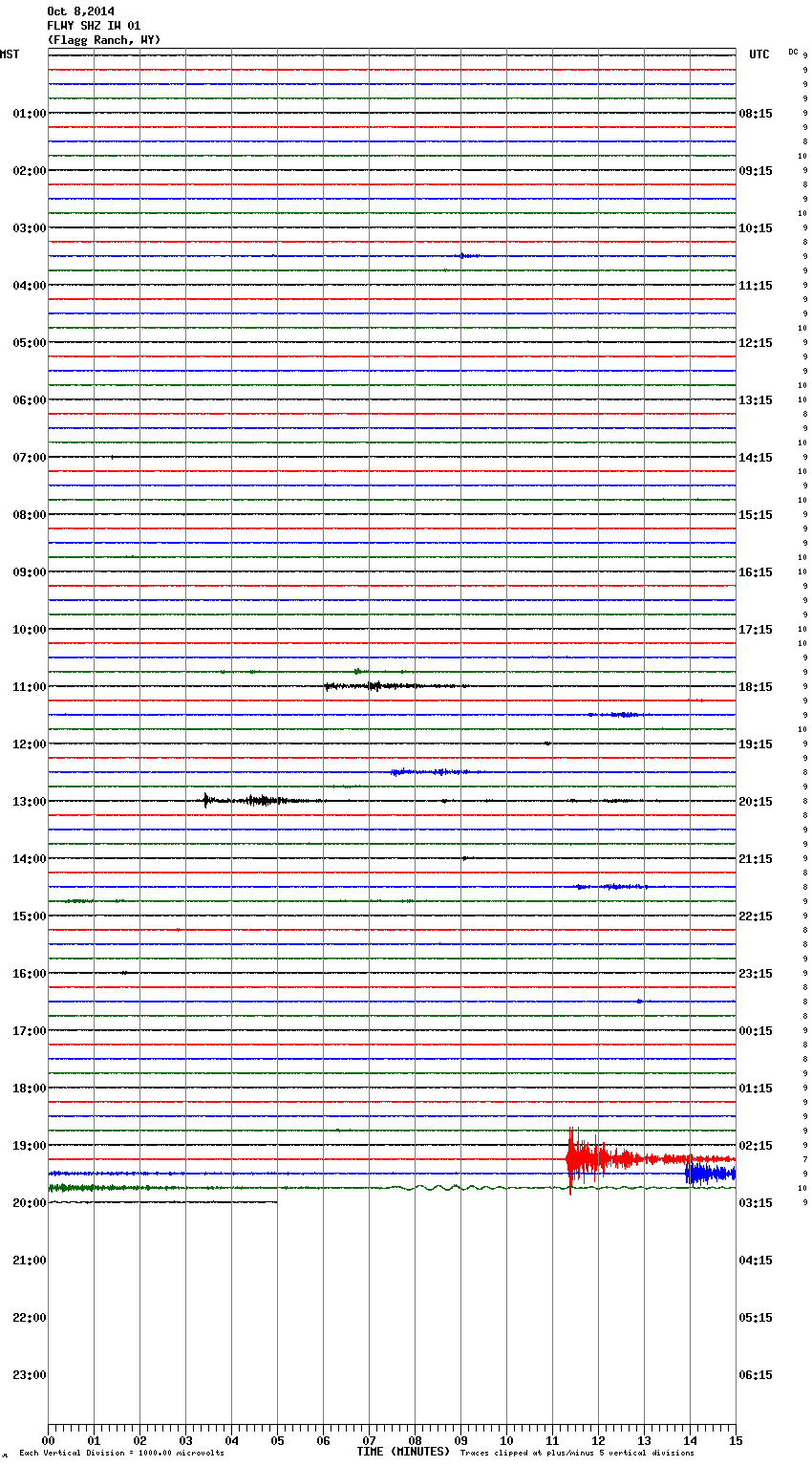The height and width of the screenshot is (1466, 812).
Task: Click the 03:15 UTC row label
Action: [756, 1203]
